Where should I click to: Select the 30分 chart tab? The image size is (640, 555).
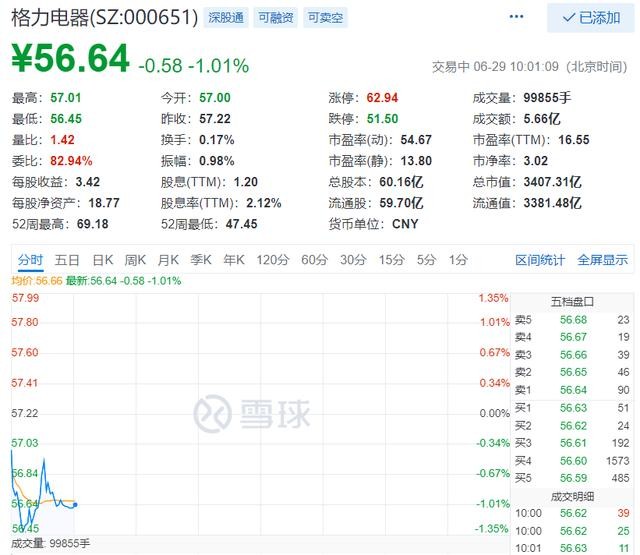tap(353, 260)
